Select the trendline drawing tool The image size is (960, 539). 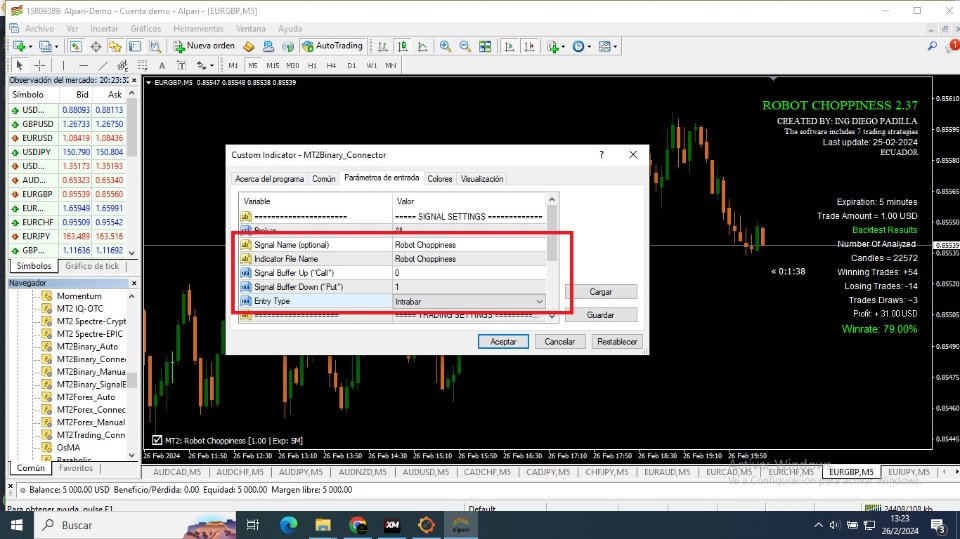103,65
